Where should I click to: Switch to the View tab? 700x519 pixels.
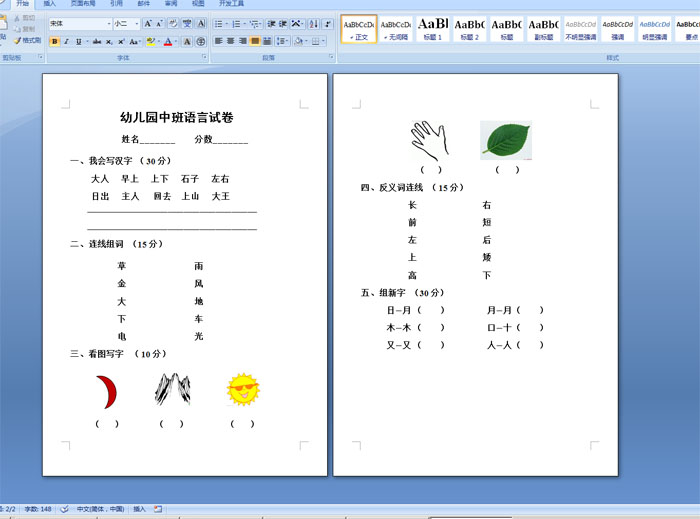point(198,4)
